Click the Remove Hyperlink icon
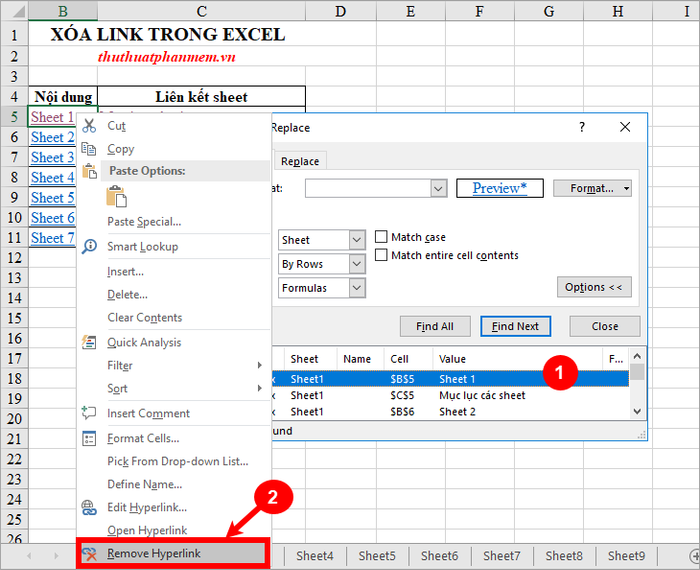The width and height of the screenshot is (700, 570). 89,553
